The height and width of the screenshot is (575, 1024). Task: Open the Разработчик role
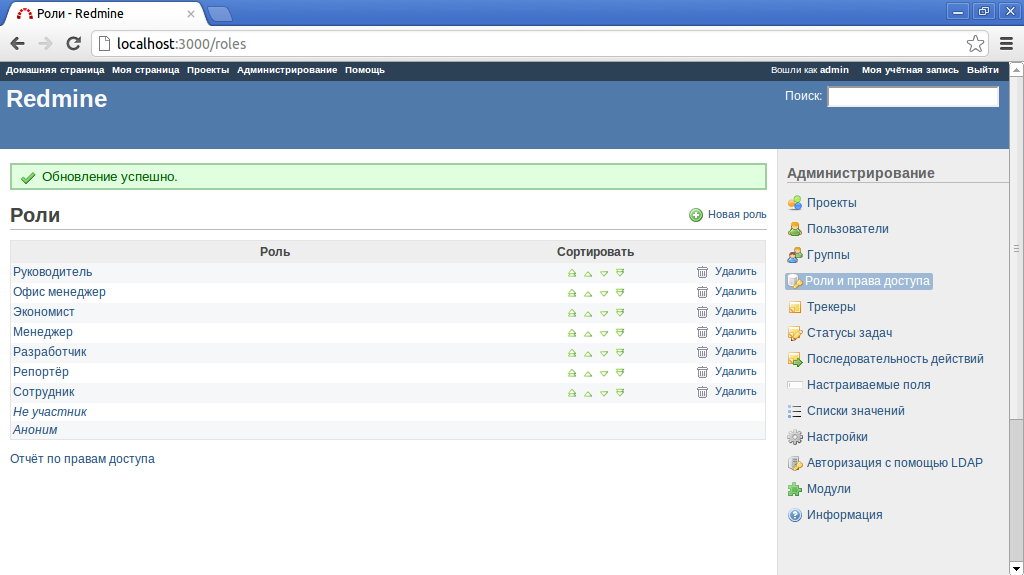(50, 352)
